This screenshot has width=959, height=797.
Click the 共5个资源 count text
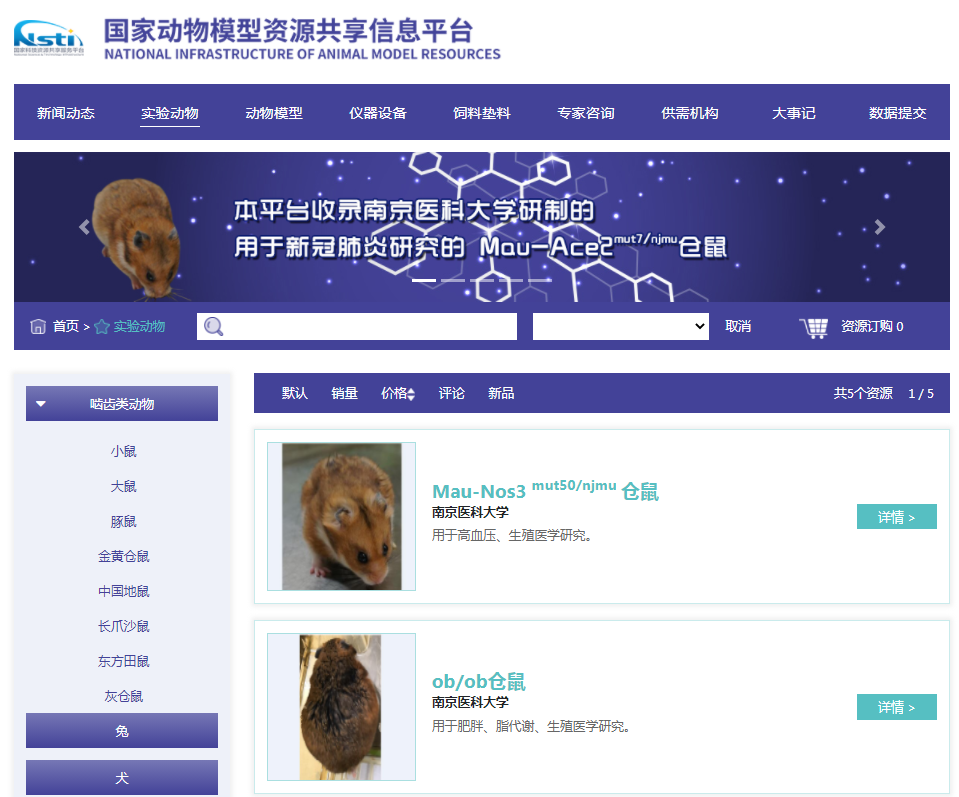pyautogui.click(x=863, y=393)
